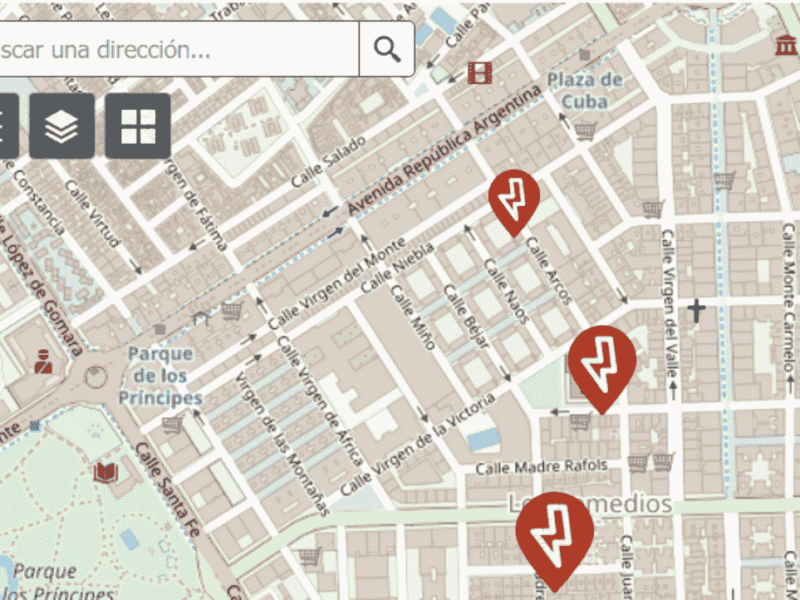Click the police officer icon near the roundabout
800x600 pixels.
[43, 361]
